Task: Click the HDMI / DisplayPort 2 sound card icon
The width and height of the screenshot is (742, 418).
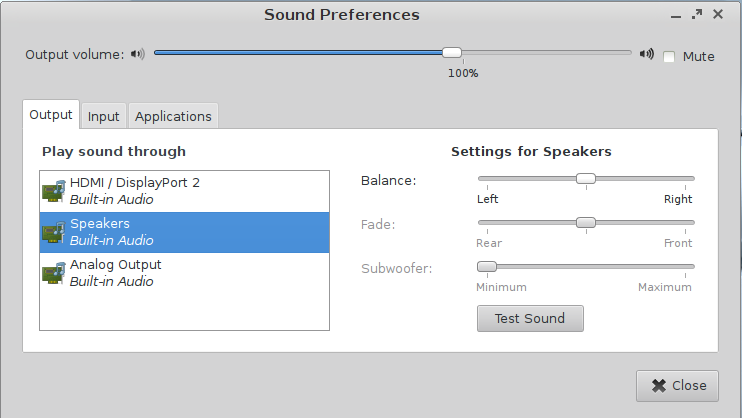Action: point(53,191)
